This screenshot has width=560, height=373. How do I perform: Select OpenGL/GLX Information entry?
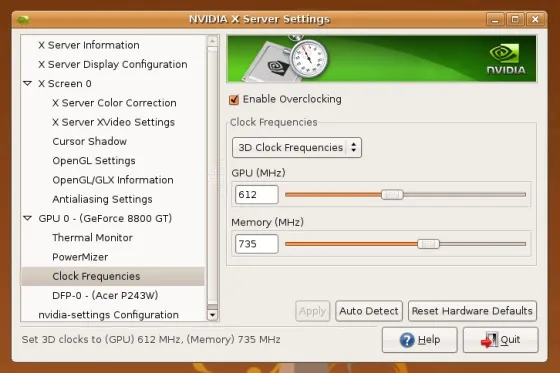click(112, 180)
